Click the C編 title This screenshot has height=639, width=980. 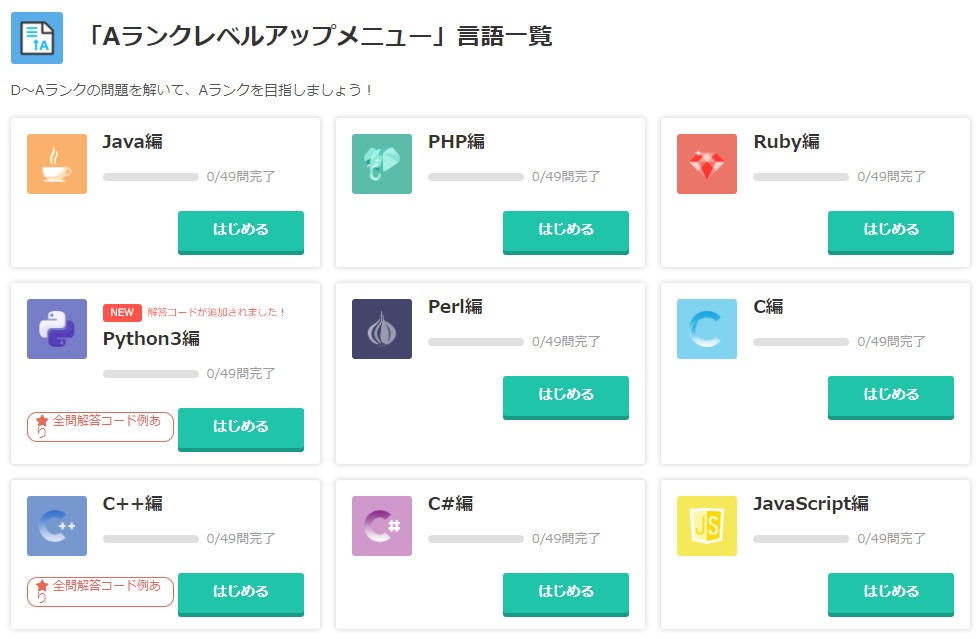click(x=768, y=307)
